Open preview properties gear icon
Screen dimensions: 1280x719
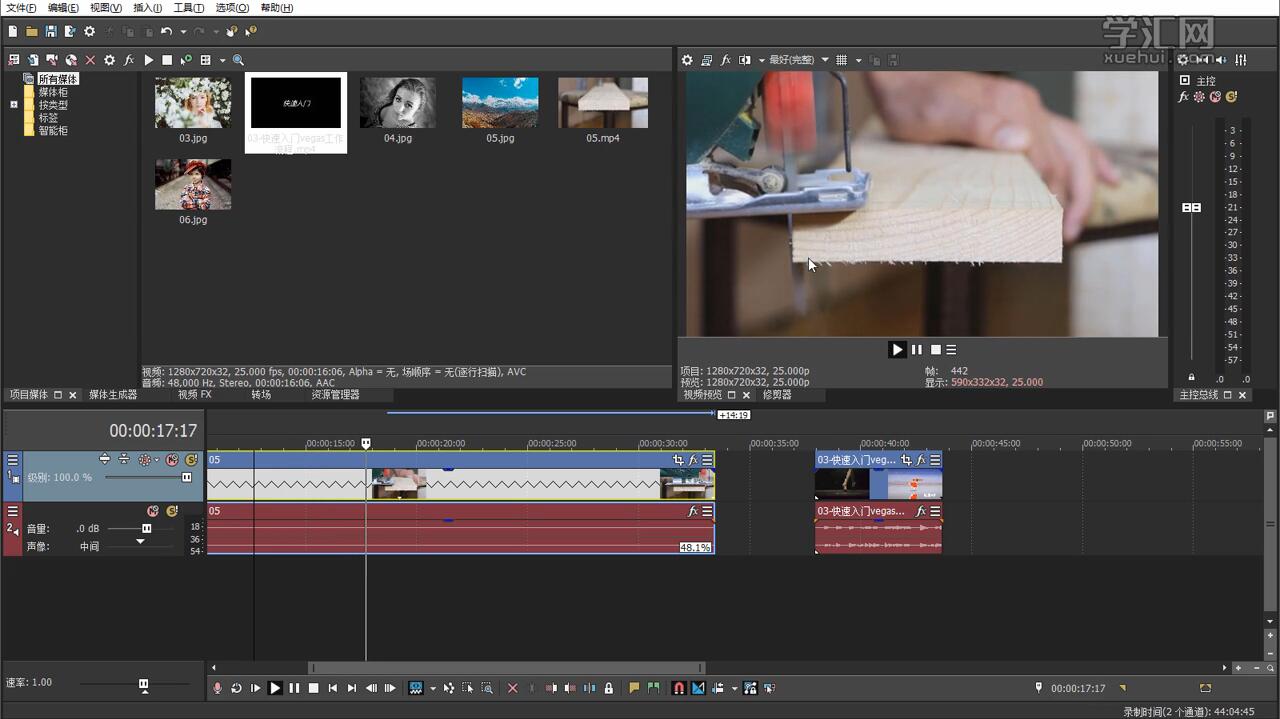pyautogui.click(x=687, y=60)
